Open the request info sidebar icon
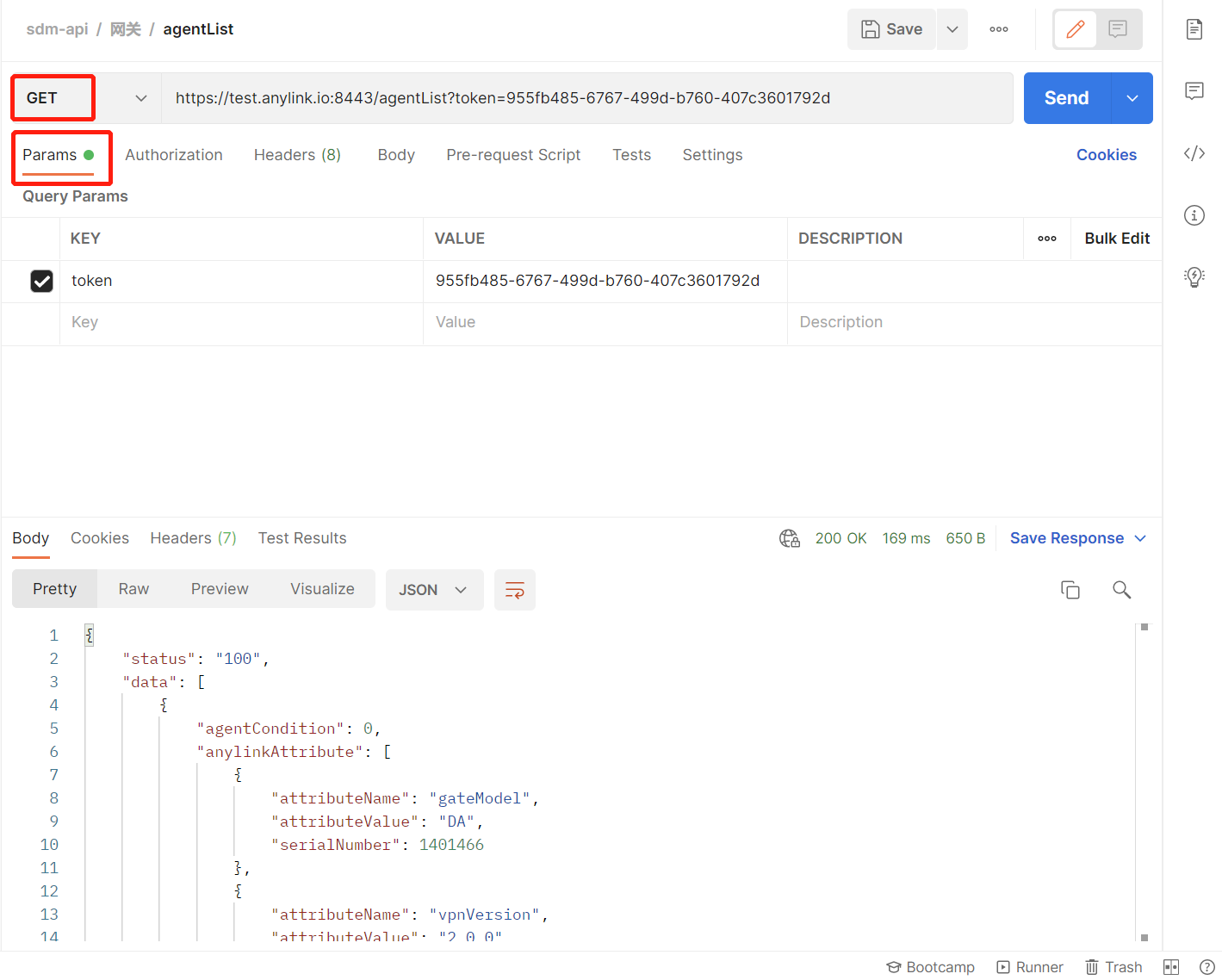 [x=1194, y=215]
